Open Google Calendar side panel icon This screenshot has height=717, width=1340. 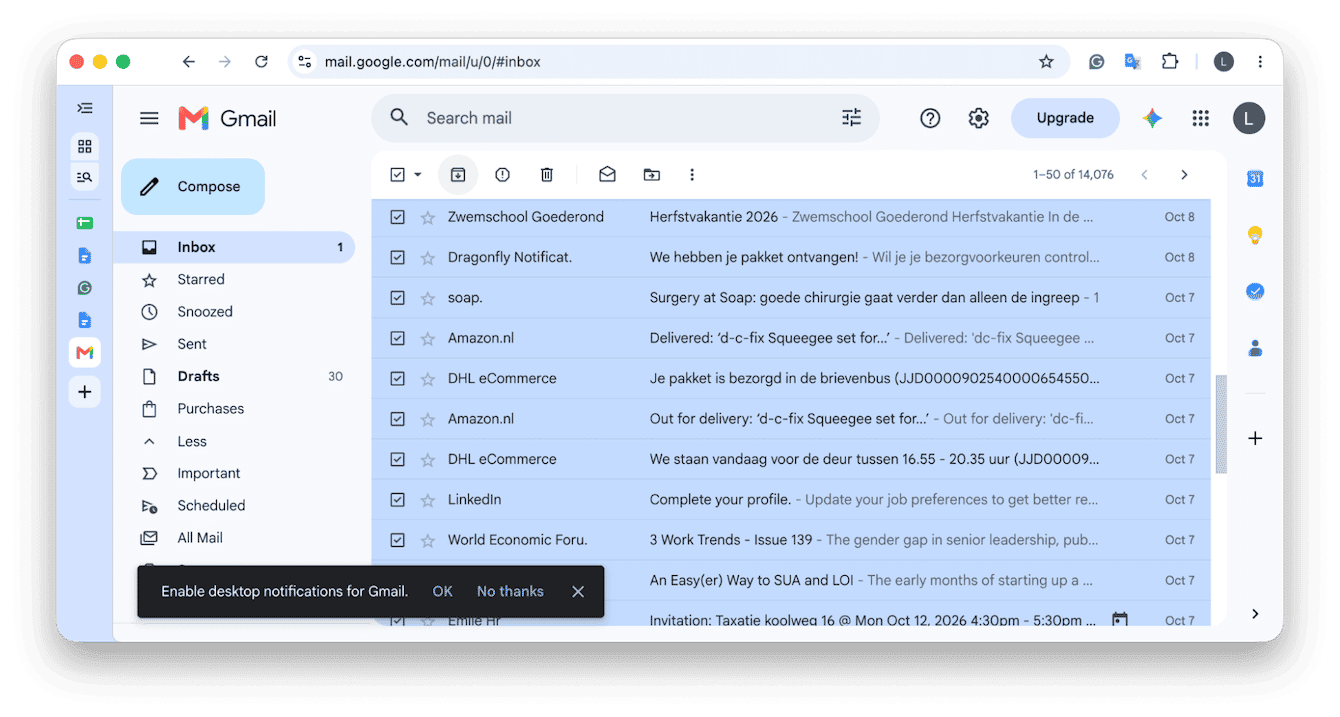(x=1255, y=179)
